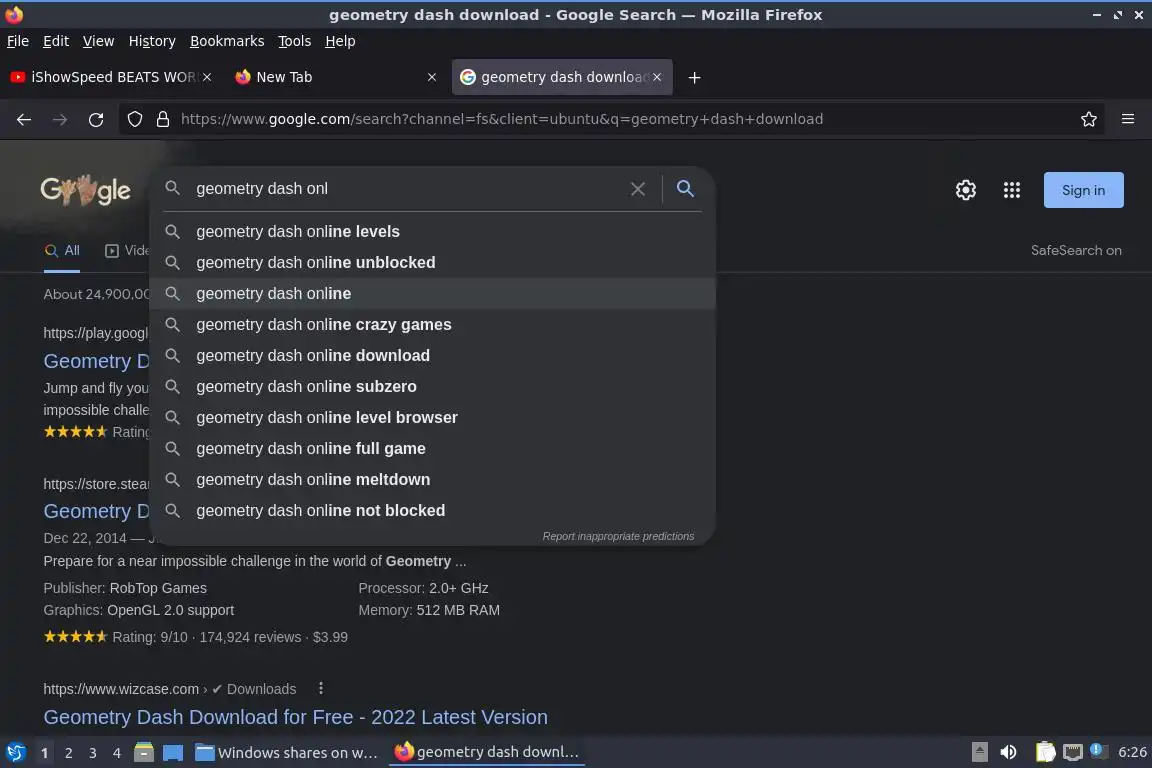Open the removable-media eject tray icon
Image resolution: width=1152 pixels, height=768 pixels.
click(979, 752)
